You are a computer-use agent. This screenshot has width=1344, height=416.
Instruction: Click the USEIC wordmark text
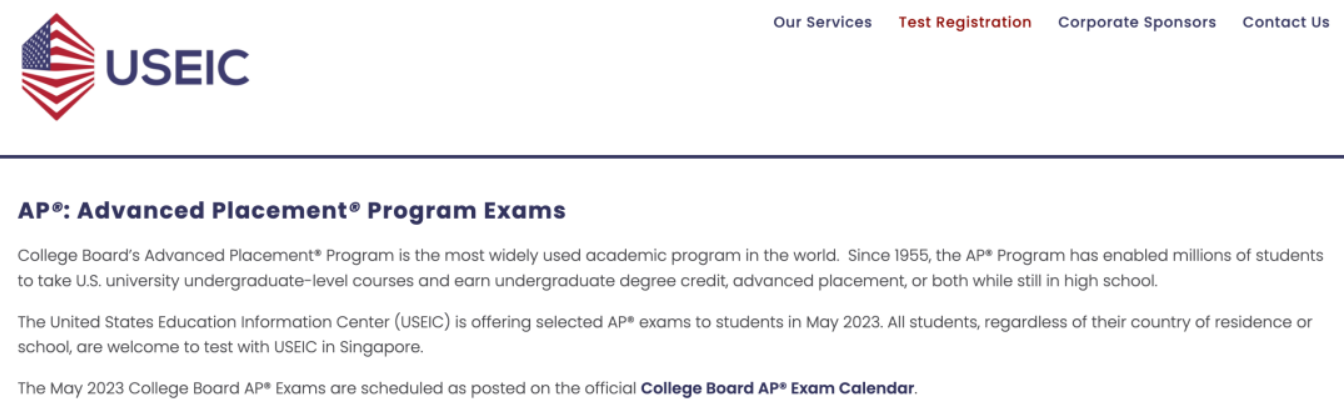click(177, 68)
